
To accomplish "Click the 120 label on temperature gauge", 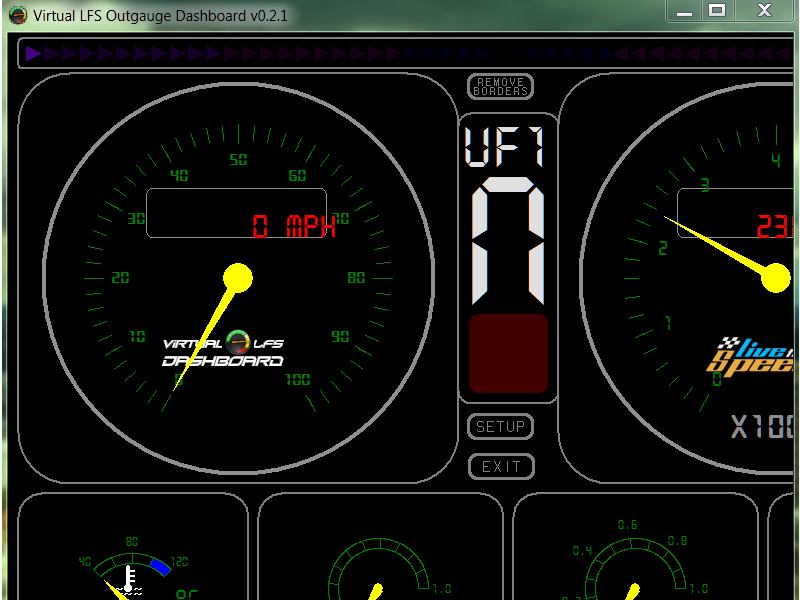I will tap(179, 562).
